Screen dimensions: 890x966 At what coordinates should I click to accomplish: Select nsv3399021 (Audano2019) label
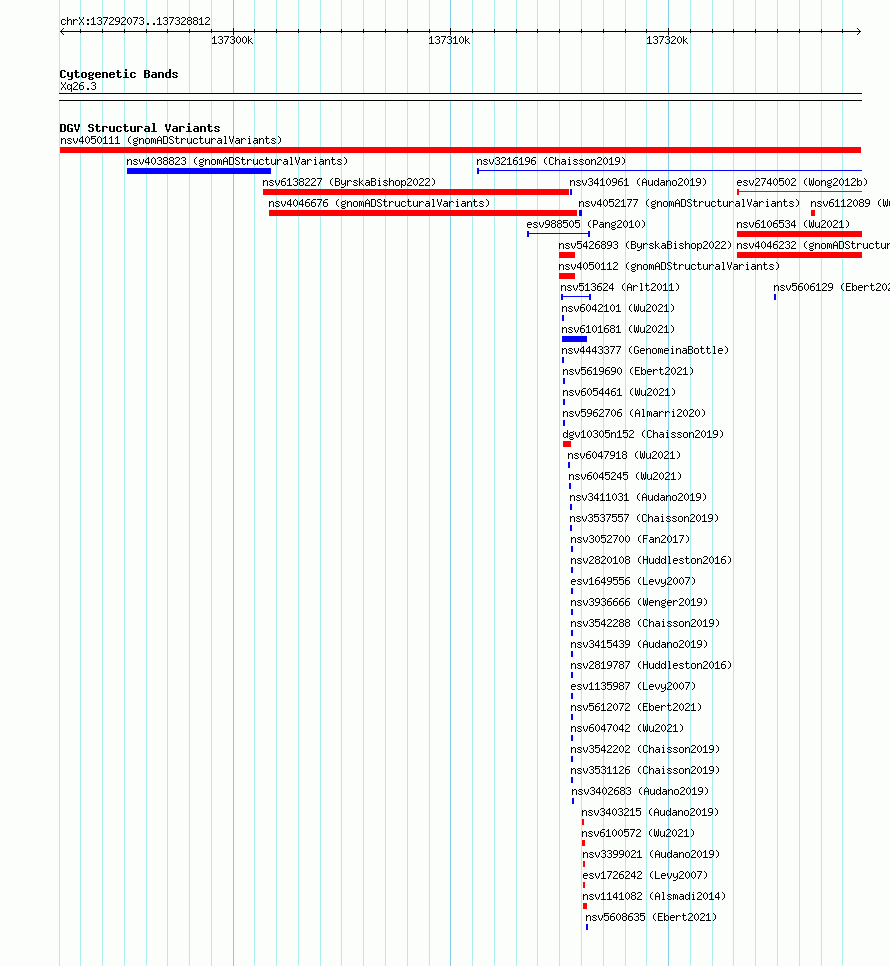tap(651, 853)
